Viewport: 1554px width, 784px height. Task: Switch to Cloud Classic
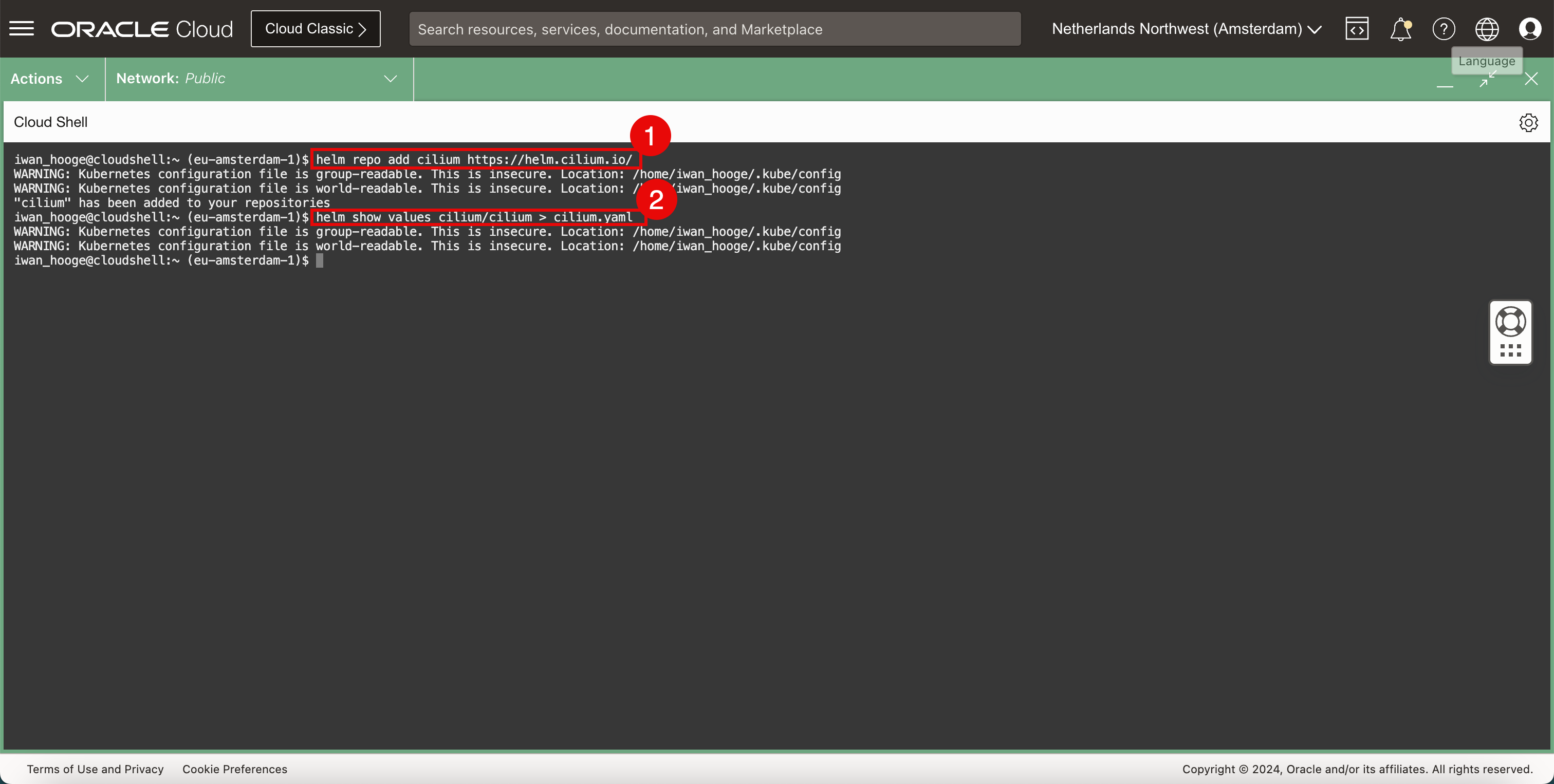click(316, 29)
